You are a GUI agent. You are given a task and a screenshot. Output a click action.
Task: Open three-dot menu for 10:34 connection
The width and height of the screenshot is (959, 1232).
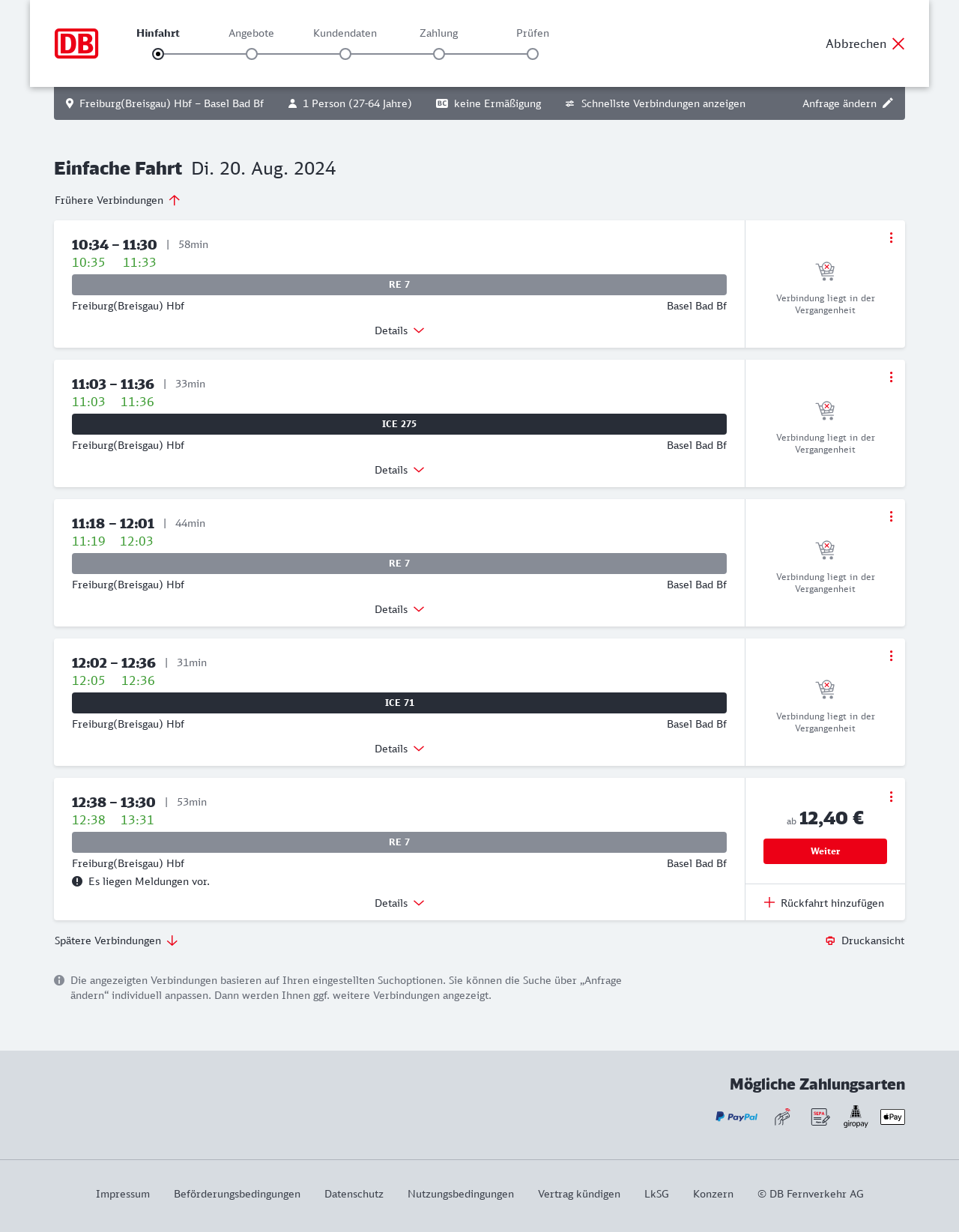click(891, 238)
